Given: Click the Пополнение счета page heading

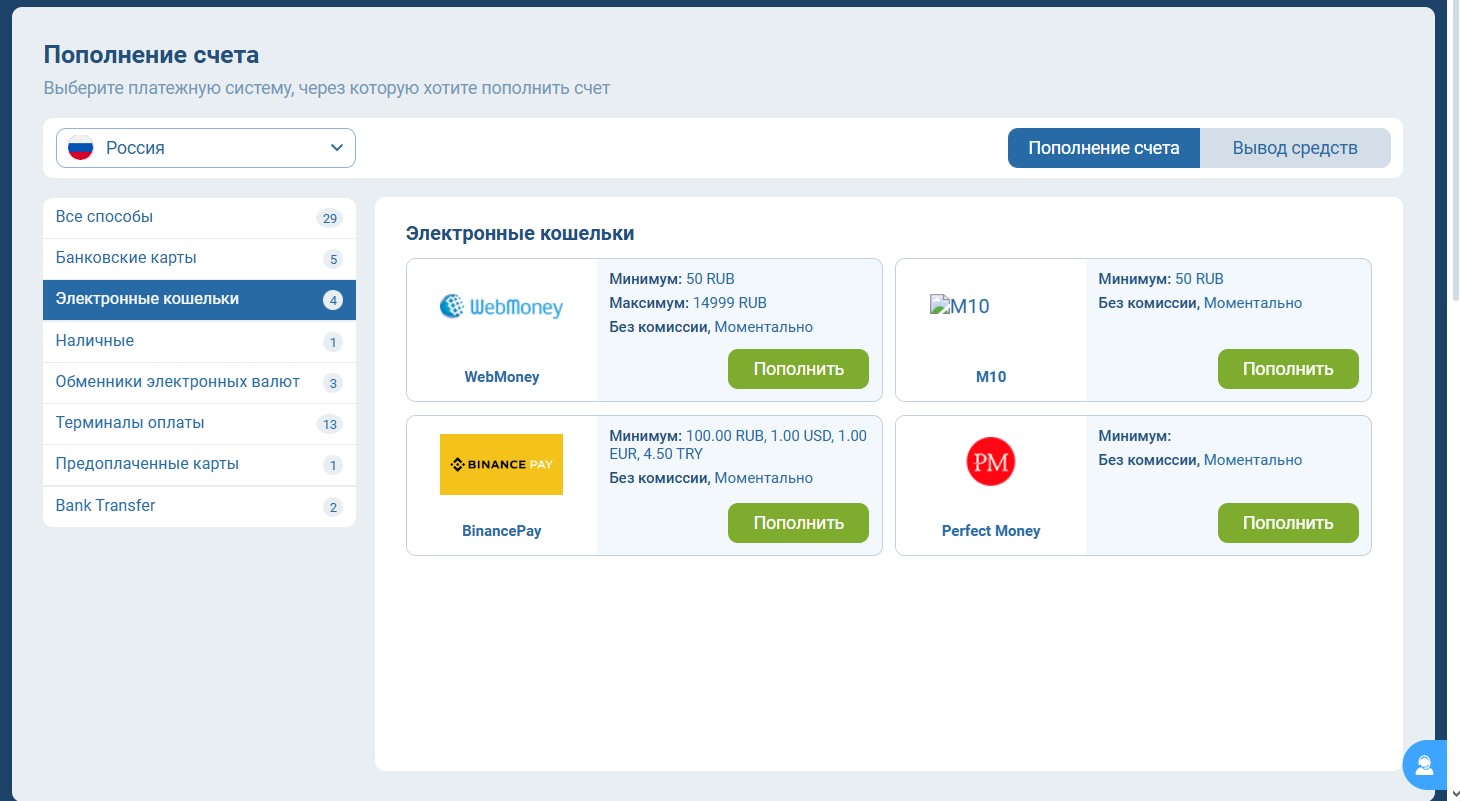Looking at the screenshot, I should [151, 55].
